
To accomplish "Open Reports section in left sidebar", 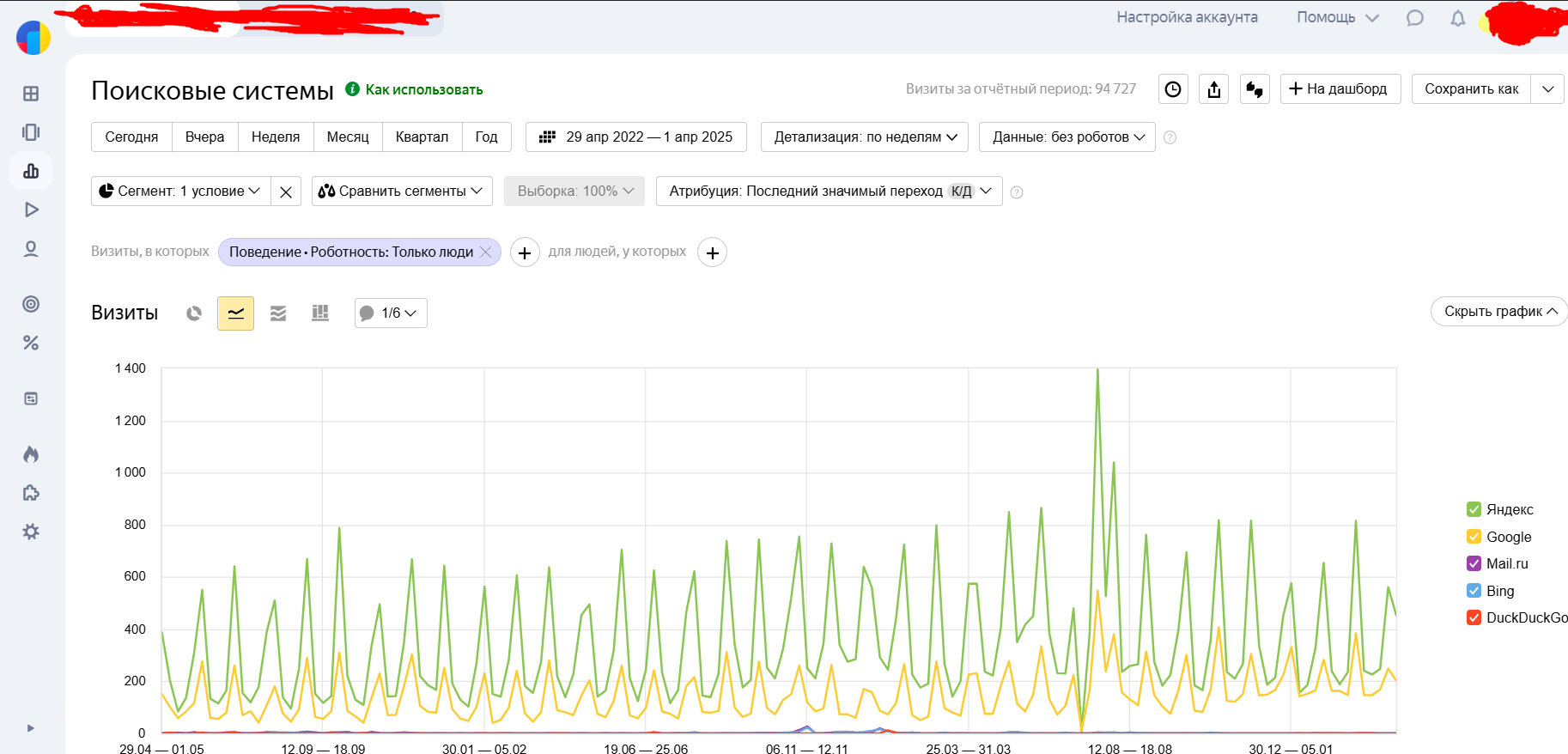I will (x=31, y=171).
